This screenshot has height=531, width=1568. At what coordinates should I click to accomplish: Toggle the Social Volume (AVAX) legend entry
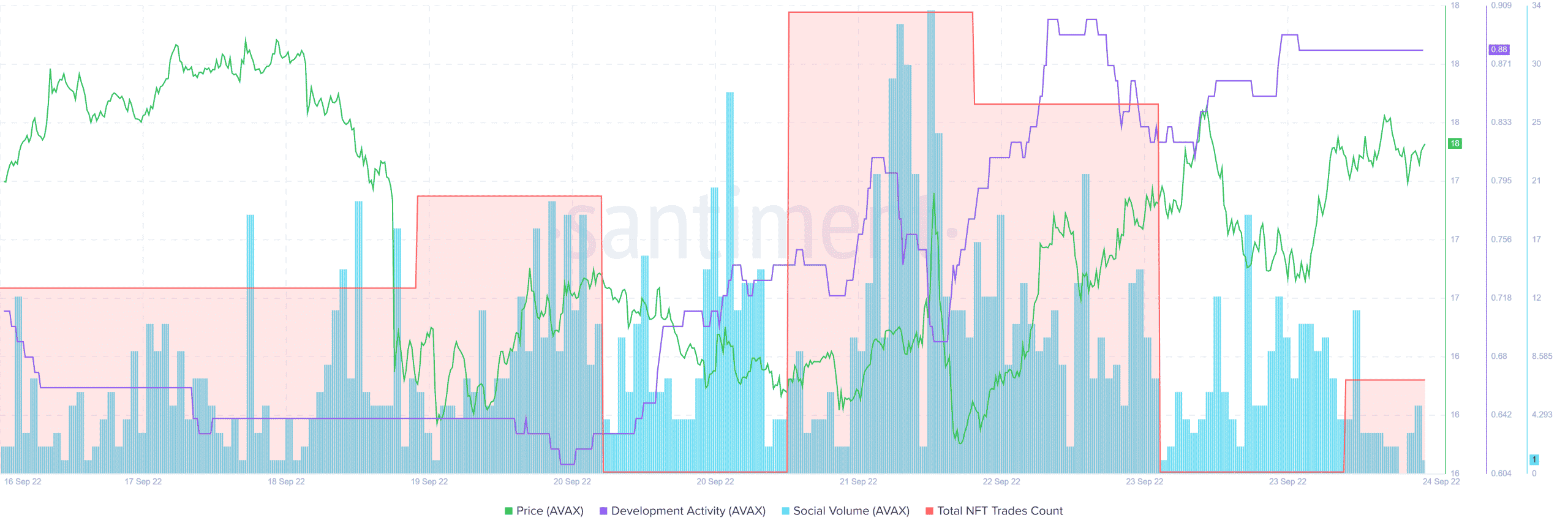tap(845, 511)
